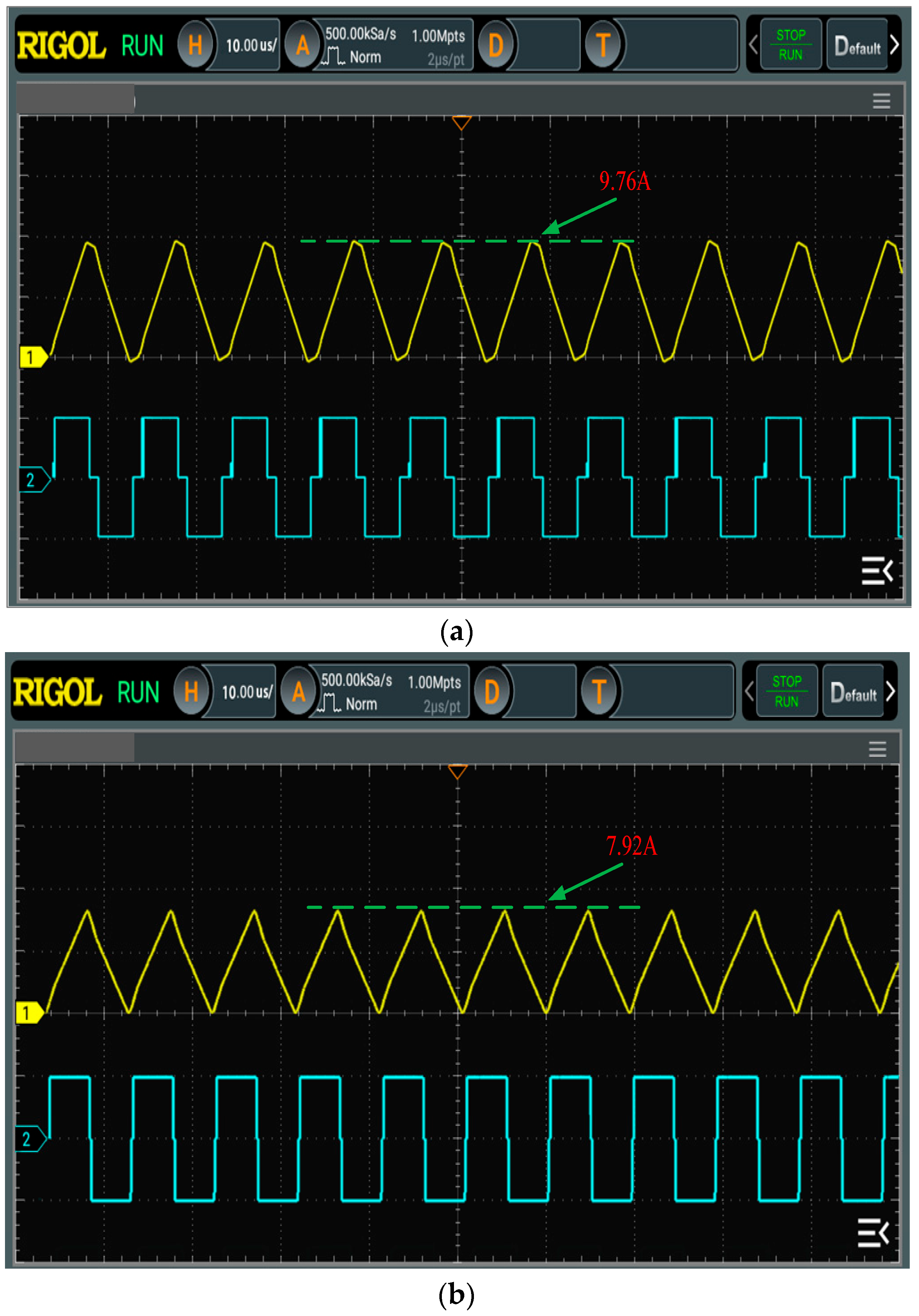The height and width of the screenshot is (1316, 919).
Task: Click the A acquisition icon in bottom scope
Action: pos(298,691)
